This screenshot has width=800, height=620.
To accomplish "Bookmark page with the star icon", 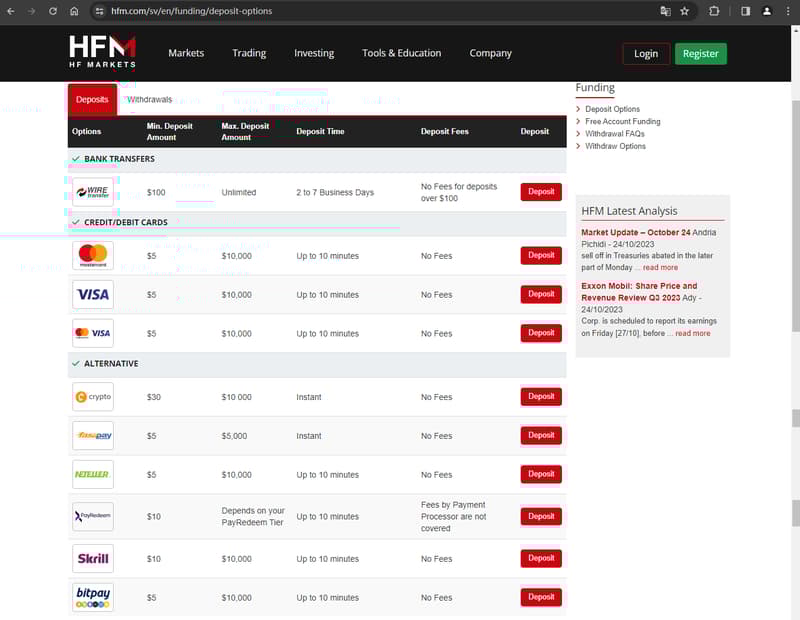I will click(684, 11).
